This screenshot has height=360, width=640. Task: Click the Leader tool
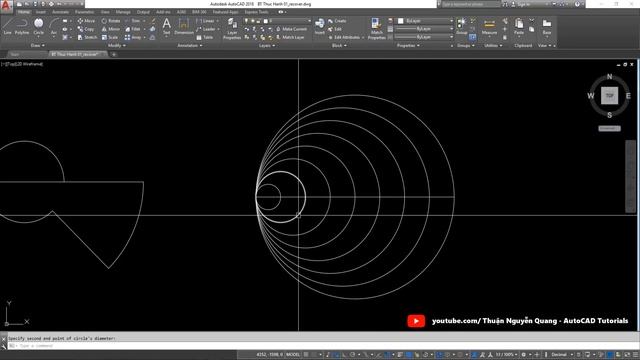(206, 29)
